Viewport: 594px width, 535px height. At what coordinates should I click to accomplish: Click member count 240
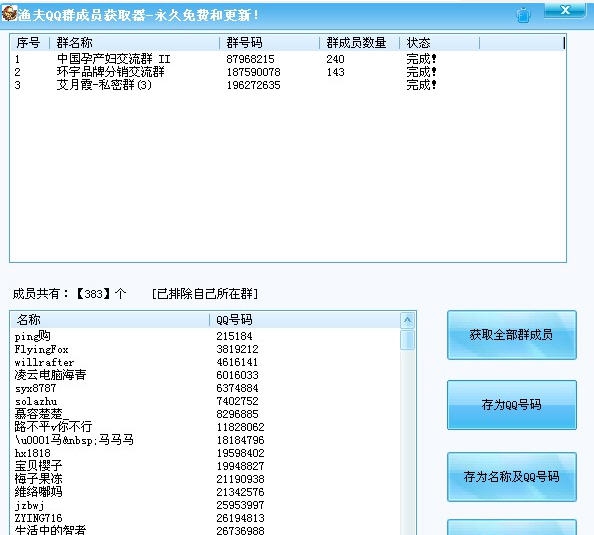pos(335,59)
